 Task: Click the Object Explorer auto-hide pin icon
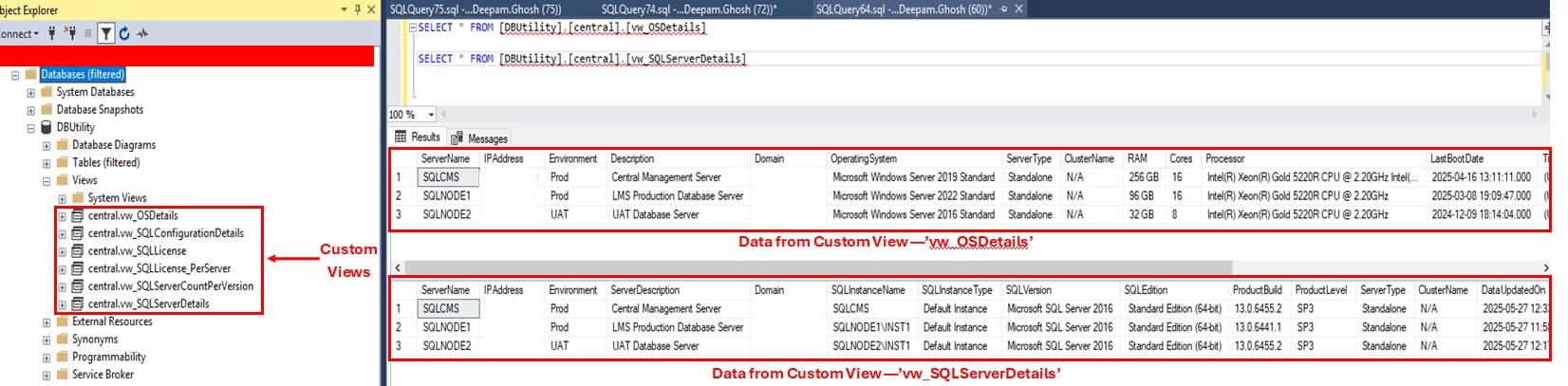tap(357, 9)
